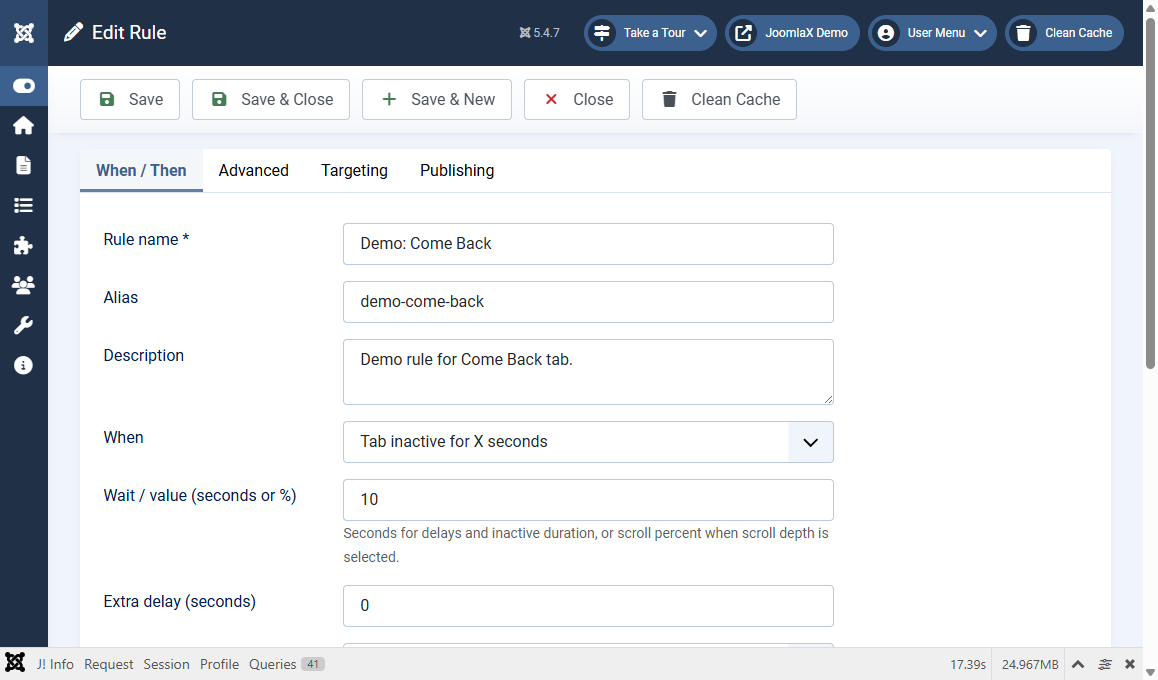Focus the Wait / value input
This screenshot has width=1158, height=680.
pyautogui.click(x=589, y=500)
